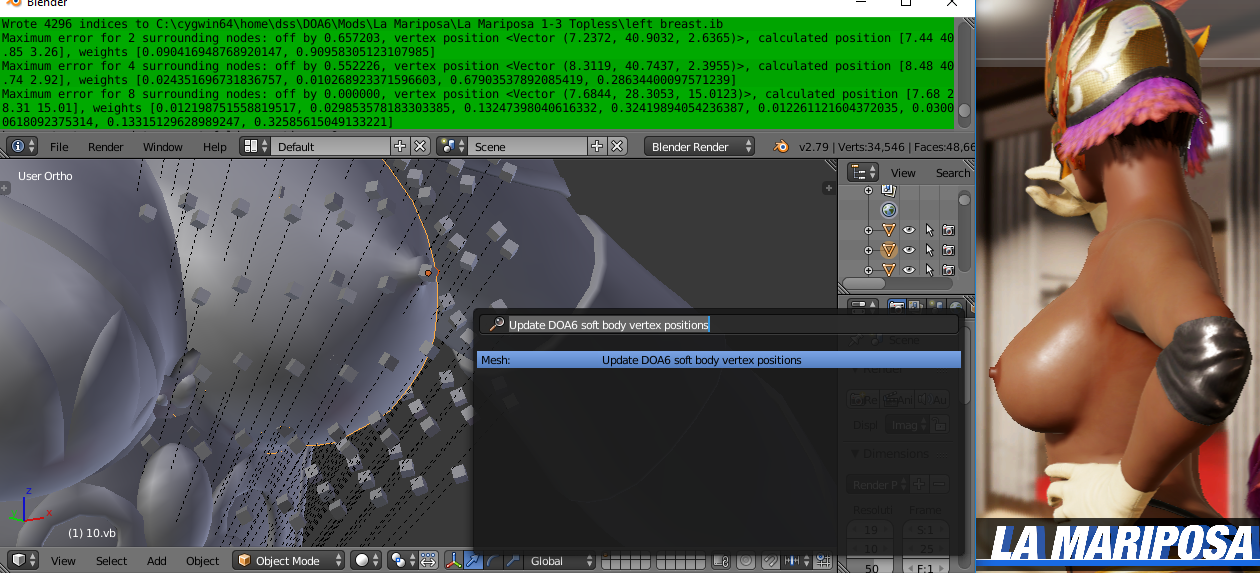Toggle camera renderability of the third mesh object

tap(948, 270)
